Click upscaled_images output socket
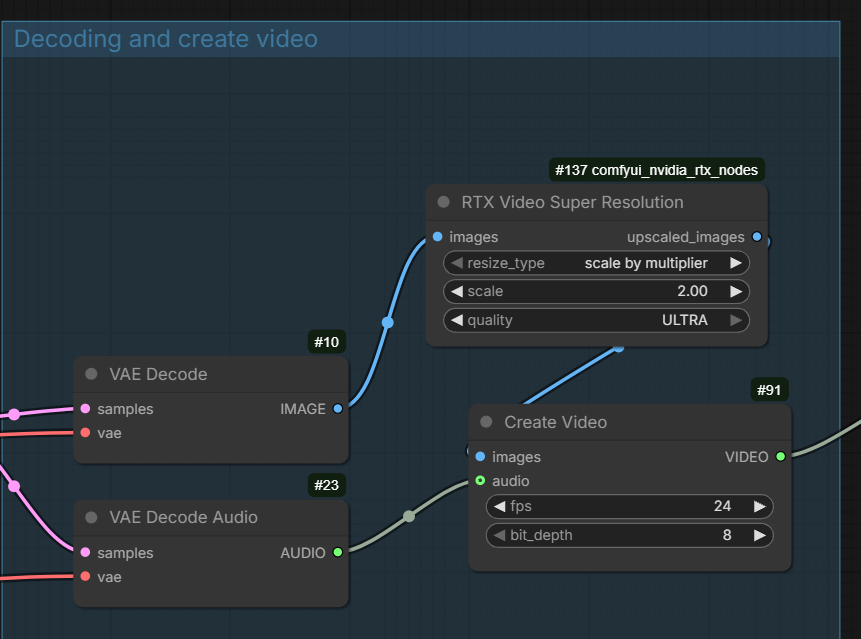Viewport: 861px width, 639px height. 757,237
